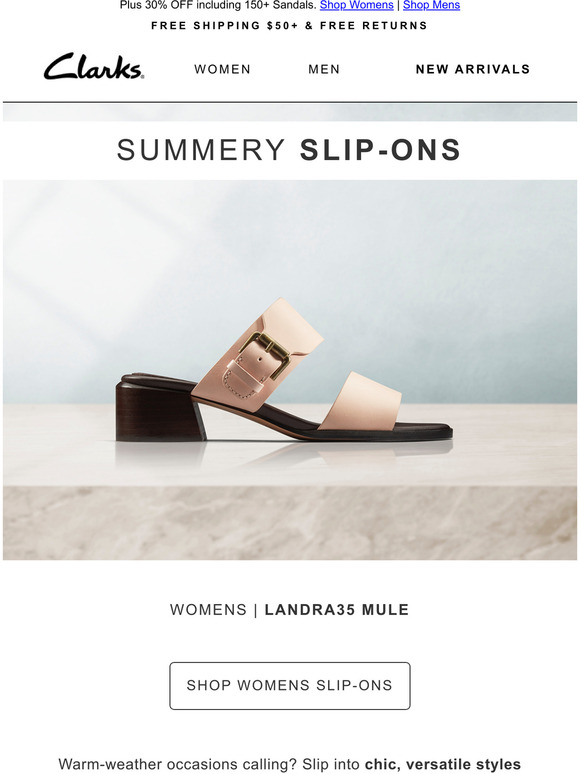
Task: Click the bold LANDRA35 MULE product name
Action: coord(337,610)
